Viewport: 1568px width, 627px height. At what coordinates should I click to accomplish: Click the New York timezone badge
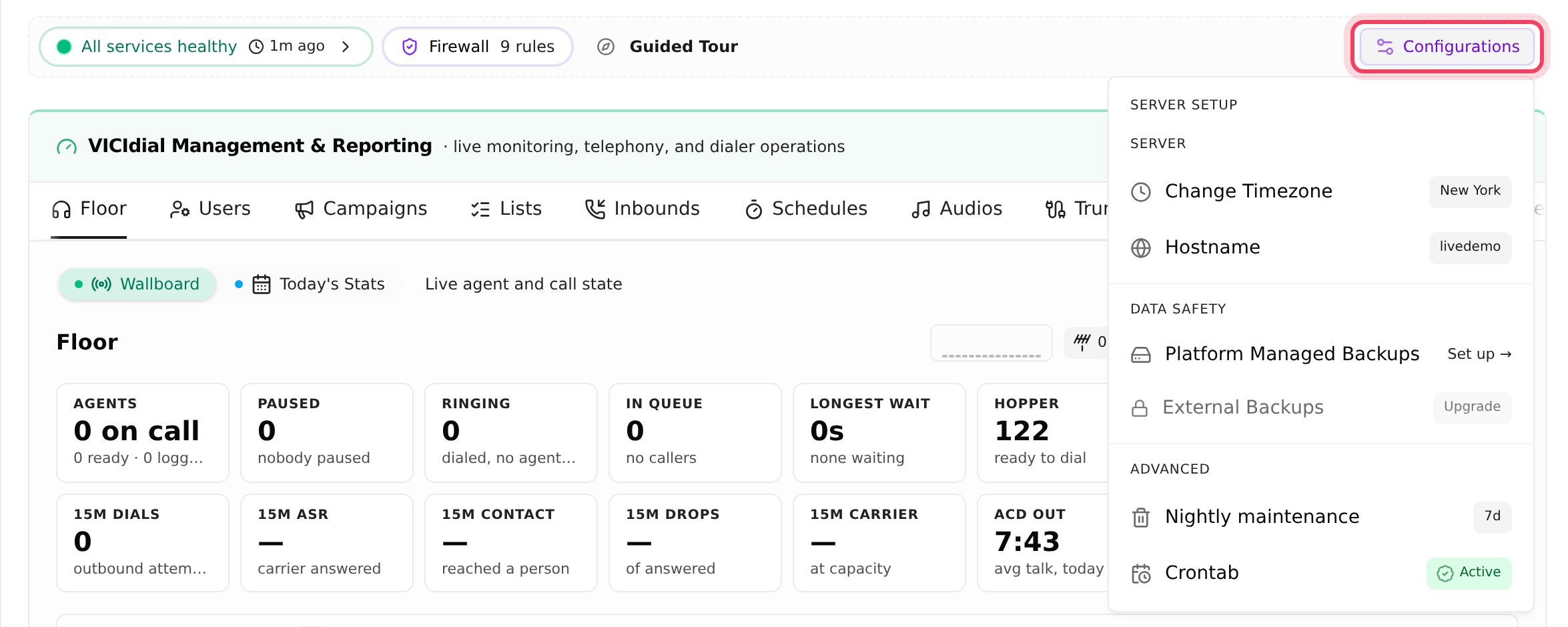(1471, 191)
